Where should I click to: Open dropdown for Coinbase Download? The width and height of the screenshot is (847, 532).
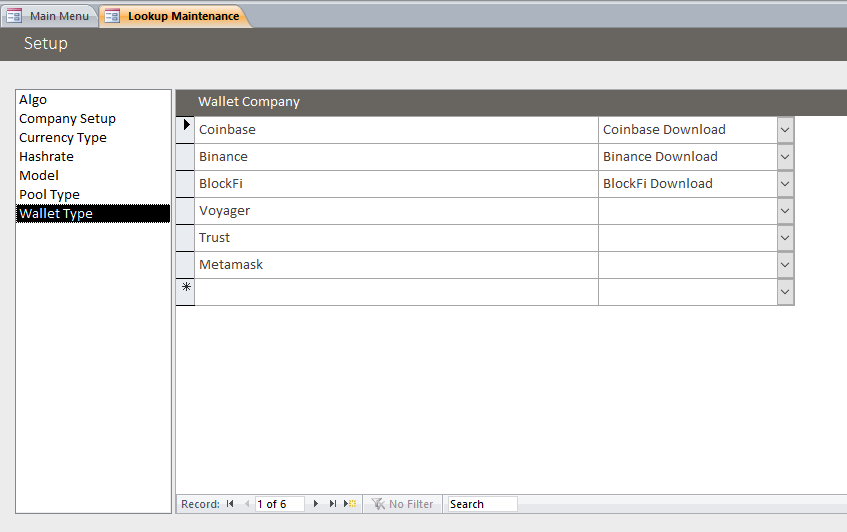click(785, 130)
